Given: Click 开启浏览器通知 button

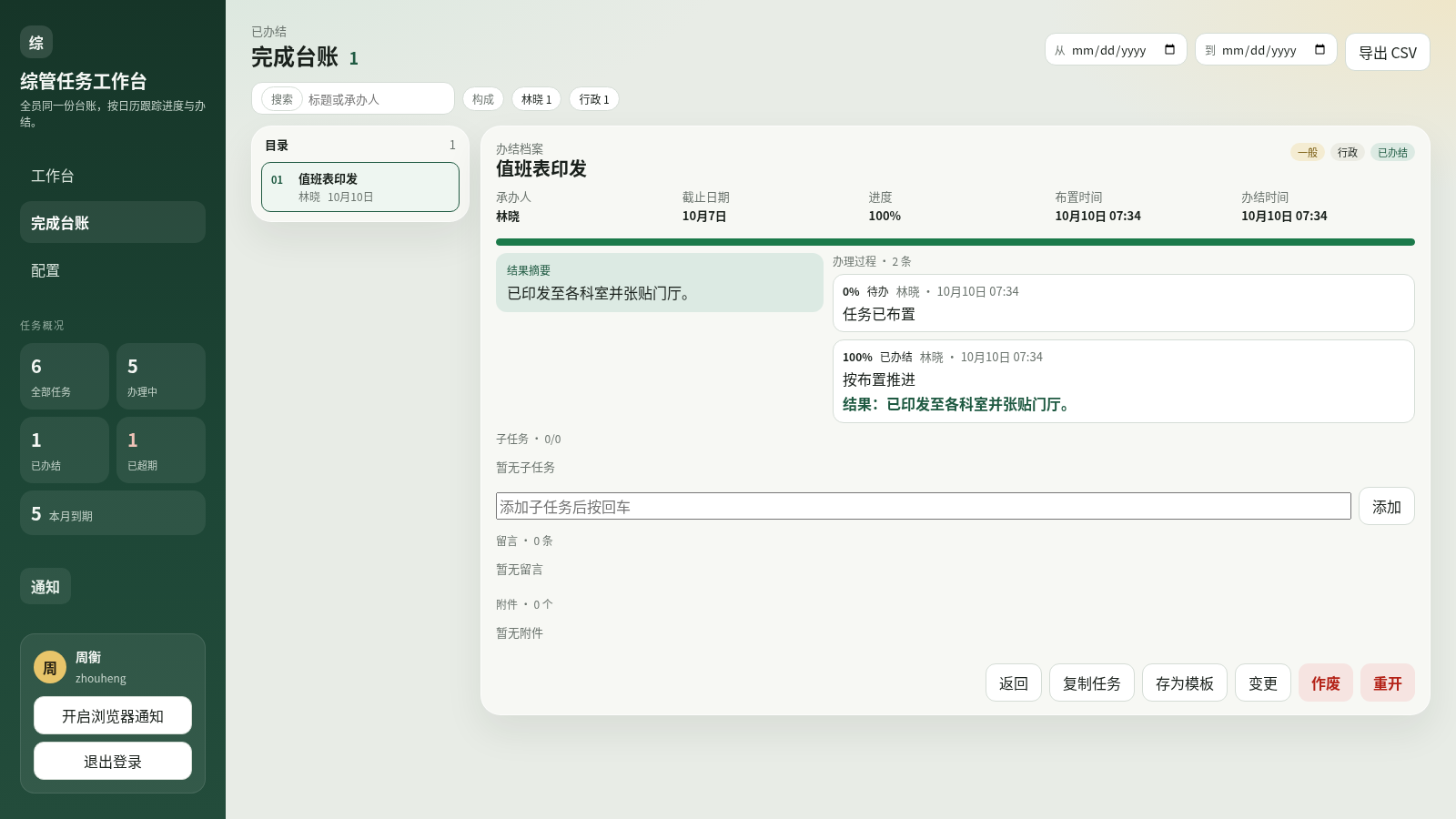Looking at the screenshot, I should click(x=113, y=715).
